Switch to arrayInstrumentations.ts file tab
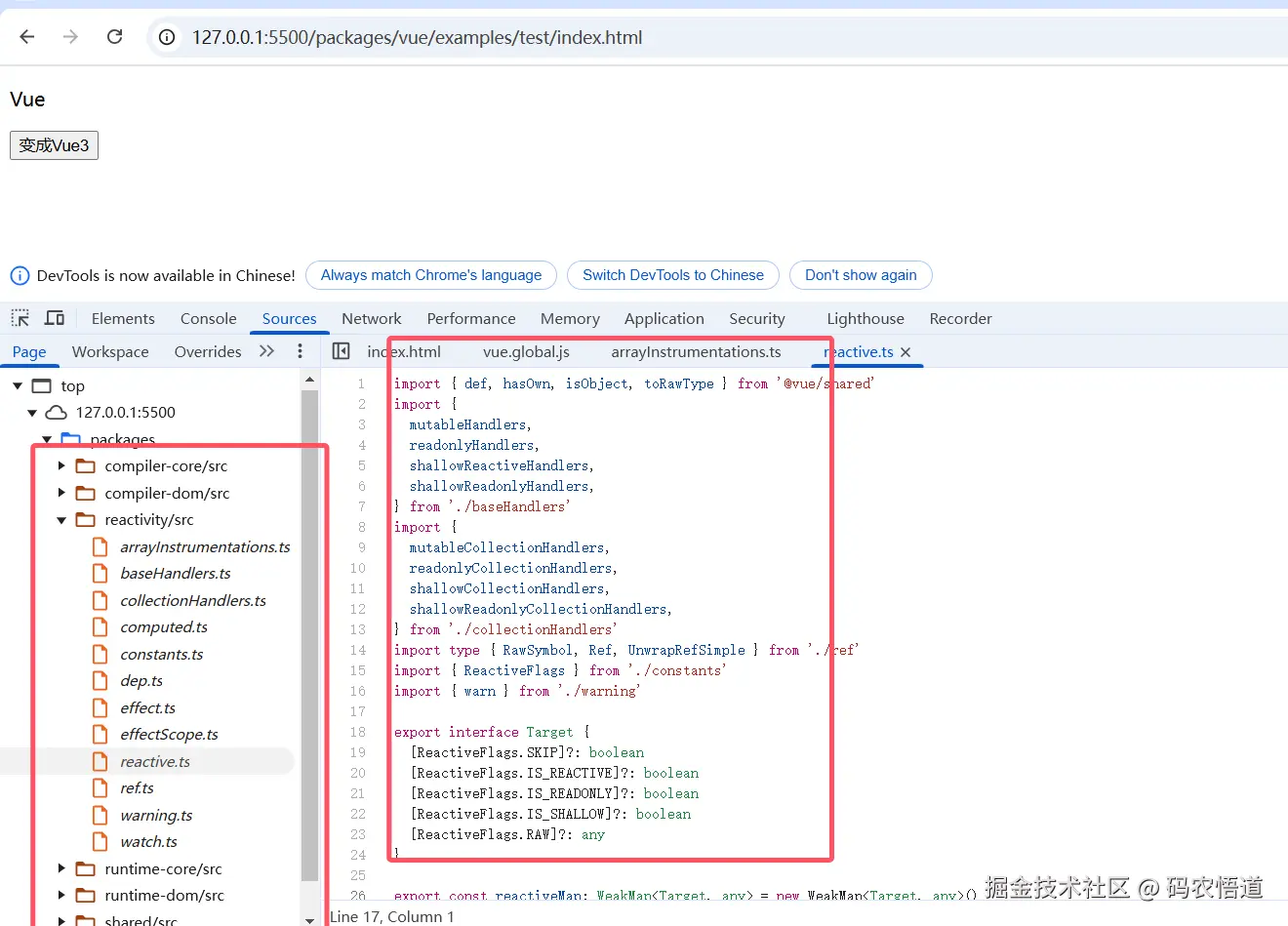This screenshot has height=926, width=1288. click(697, 351)
